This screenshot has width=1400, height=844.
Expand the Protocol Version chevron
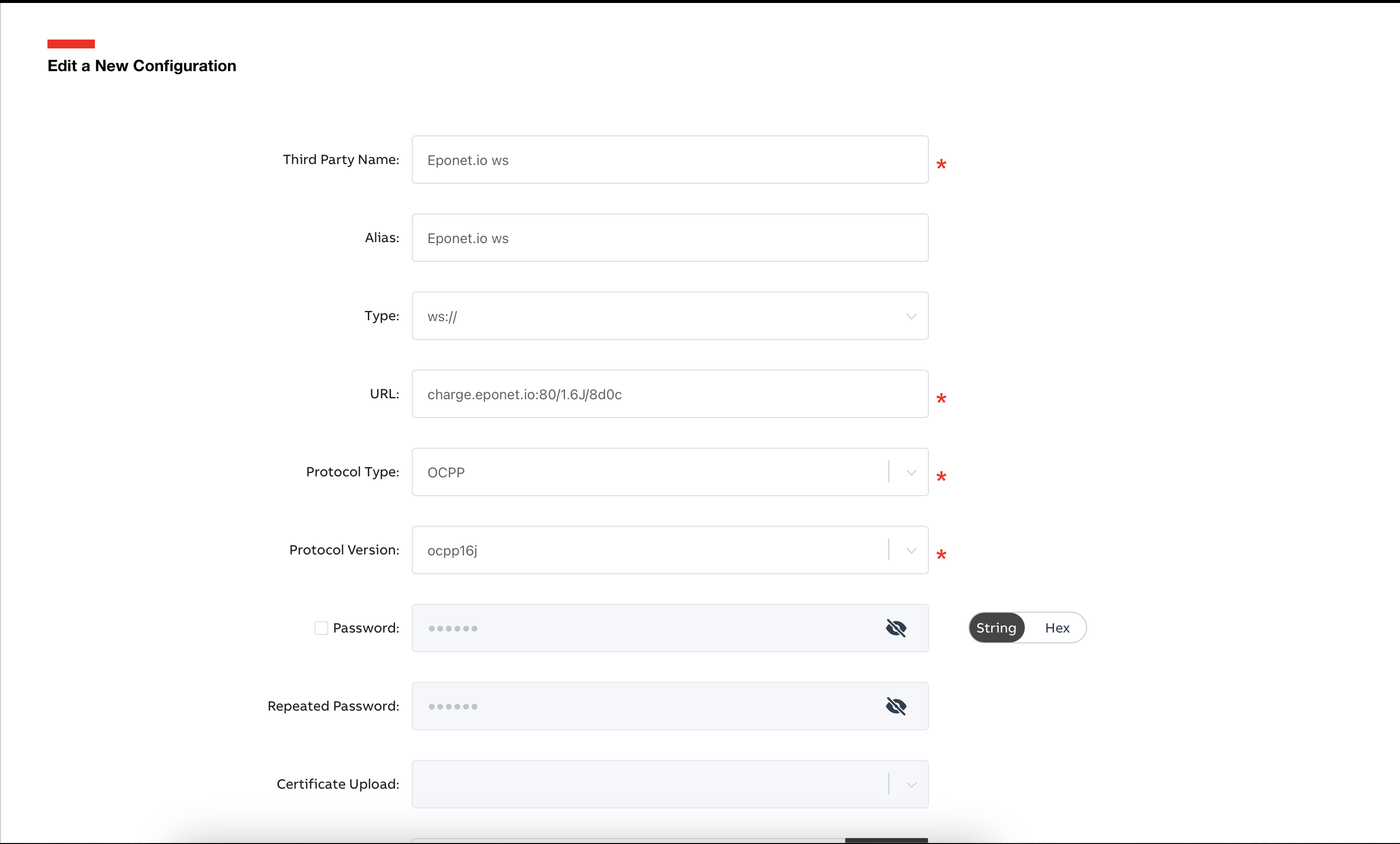click(x=911, y=550)
